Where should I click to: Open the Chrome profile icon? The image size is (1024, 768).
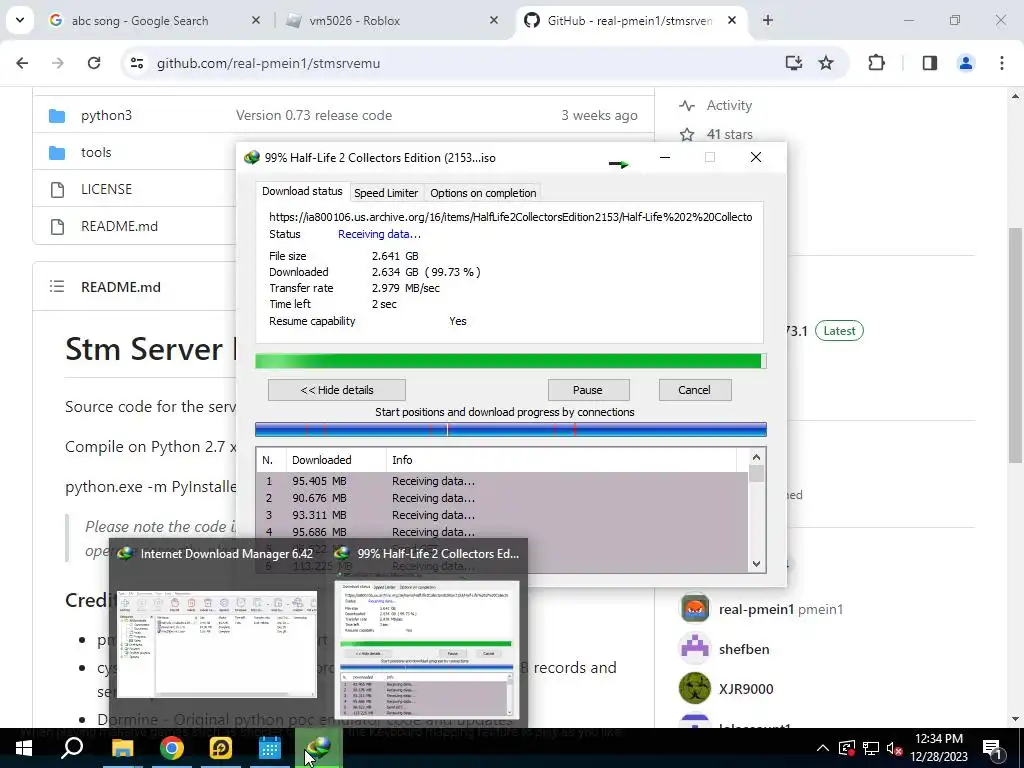(966, 63)
